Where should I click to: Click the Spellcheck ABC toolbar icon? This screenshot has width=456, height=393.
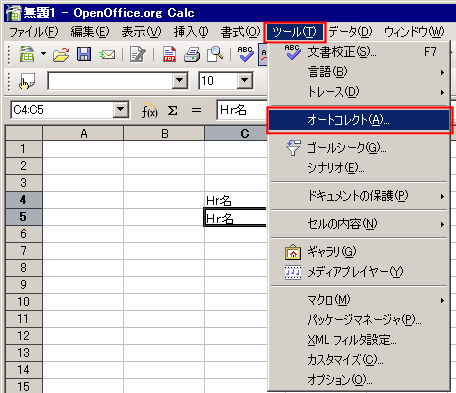pos(245,54)
